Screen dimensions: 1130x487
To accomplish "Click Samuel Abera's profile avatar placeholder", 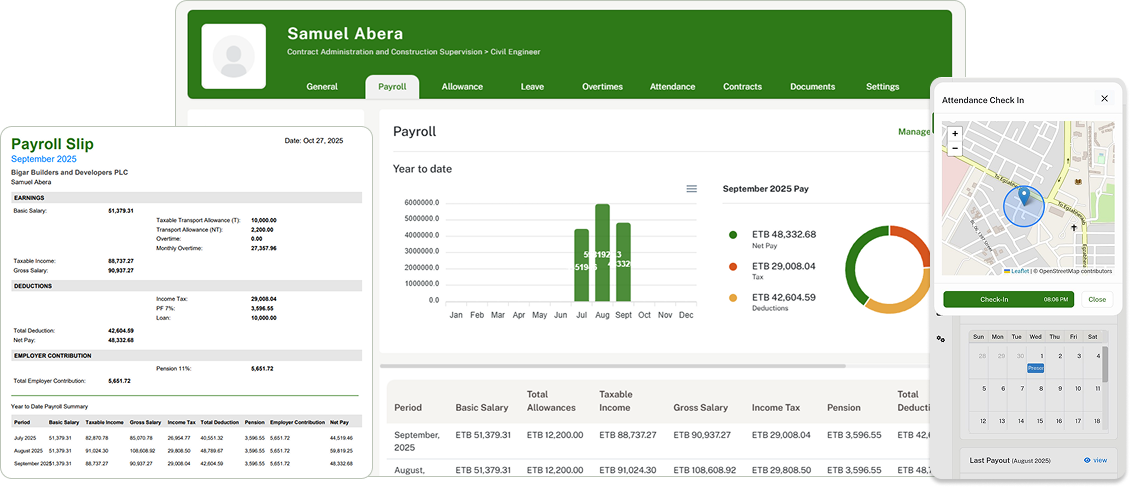I will coord(233,56).
